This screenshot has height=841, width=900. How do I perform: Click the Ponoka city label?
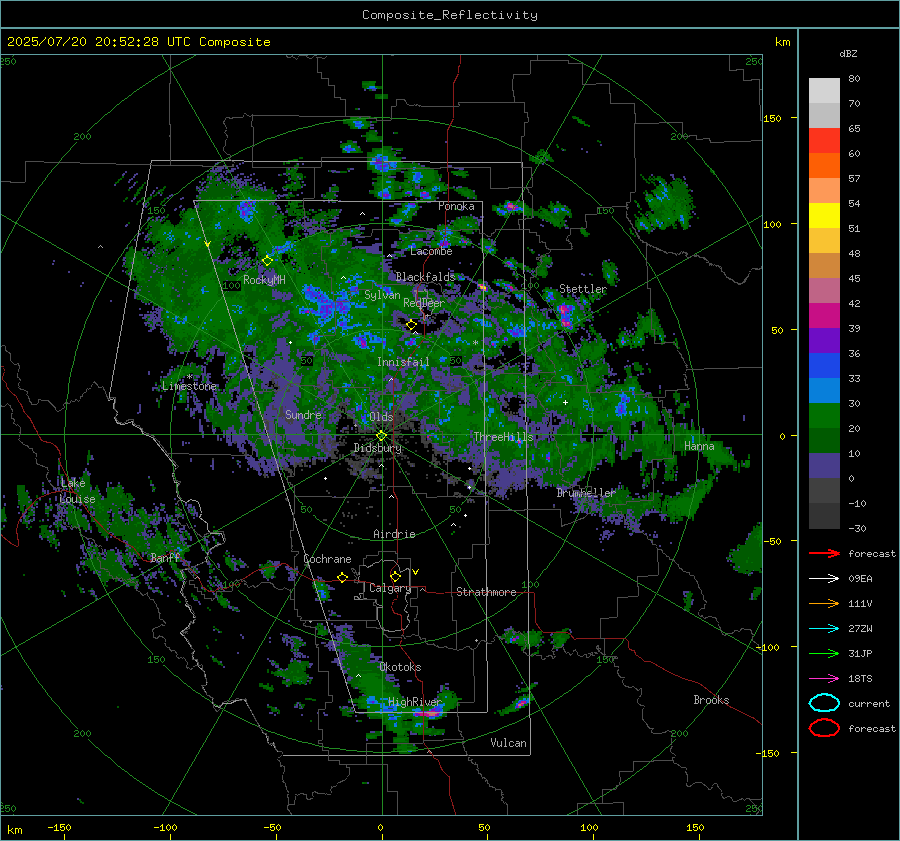pyautogui.click(x=456, y=206)
